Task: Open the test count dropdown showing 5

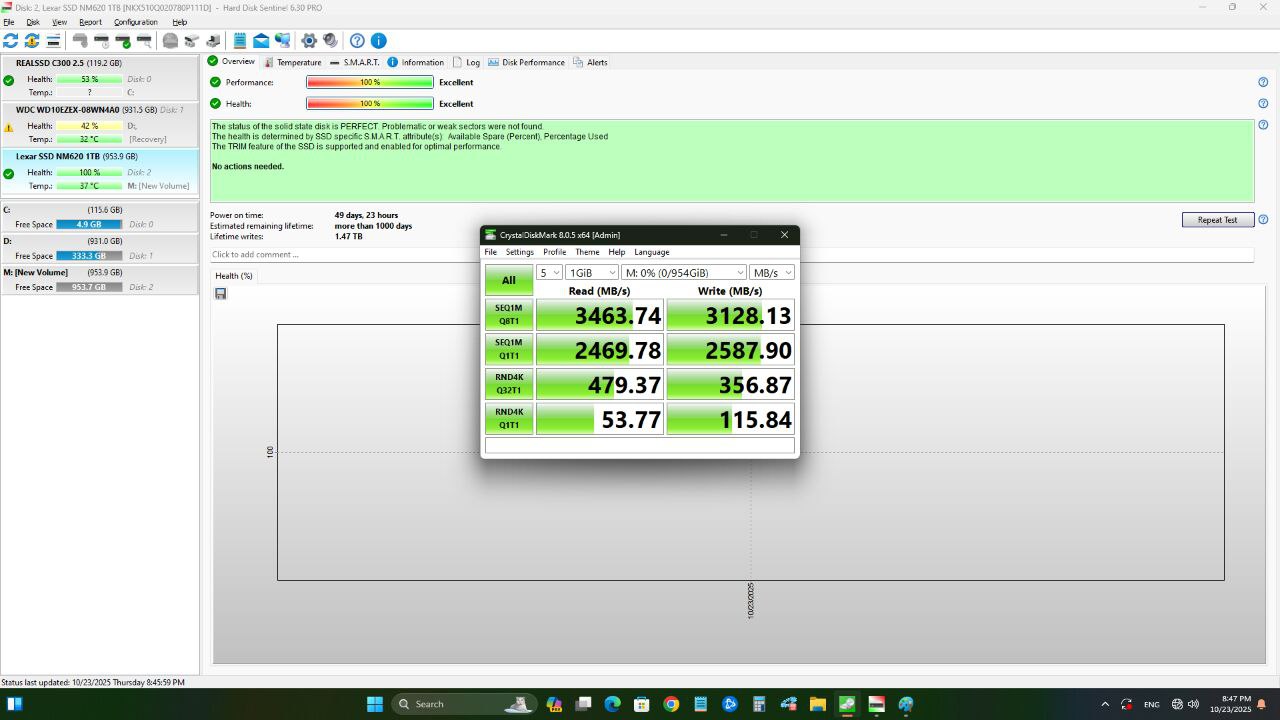Action: click(x=549, y=273)
